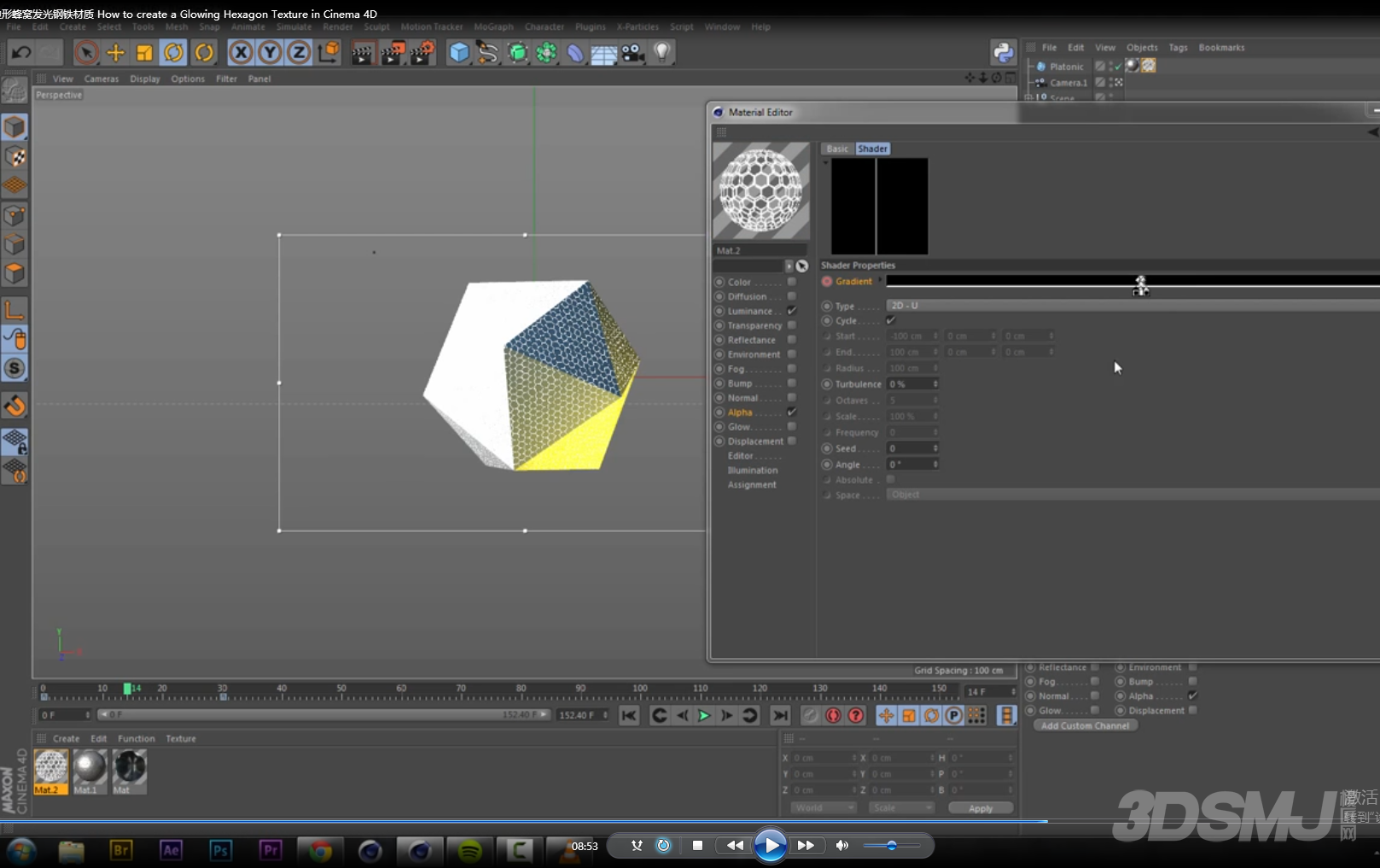Select the Rotate tool
1380x868 pixels.
click(173, 53)
